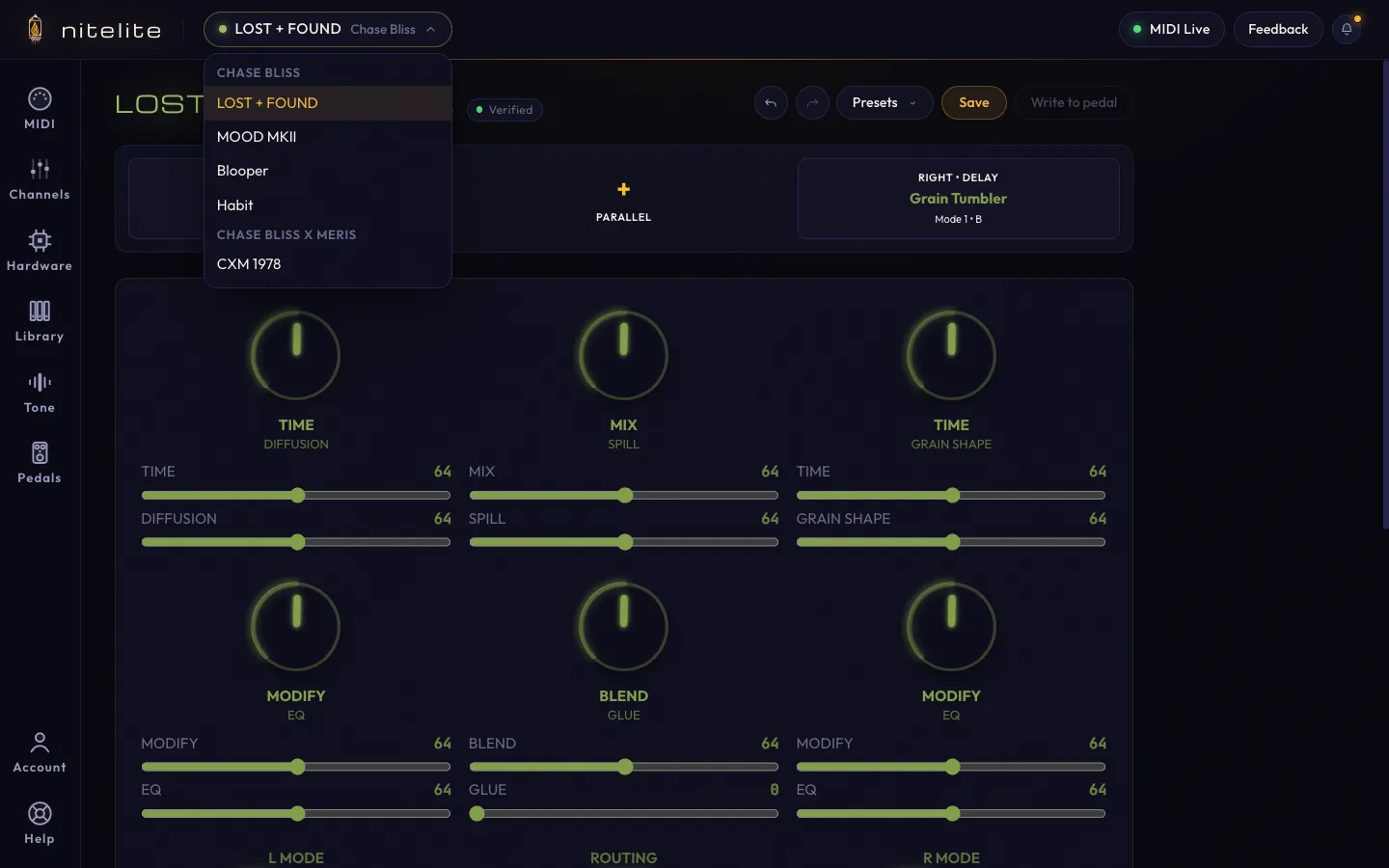Select CXM 1978 from the pedal list
This screenshot has height=868, width=1389.
[x=328, y=264]
